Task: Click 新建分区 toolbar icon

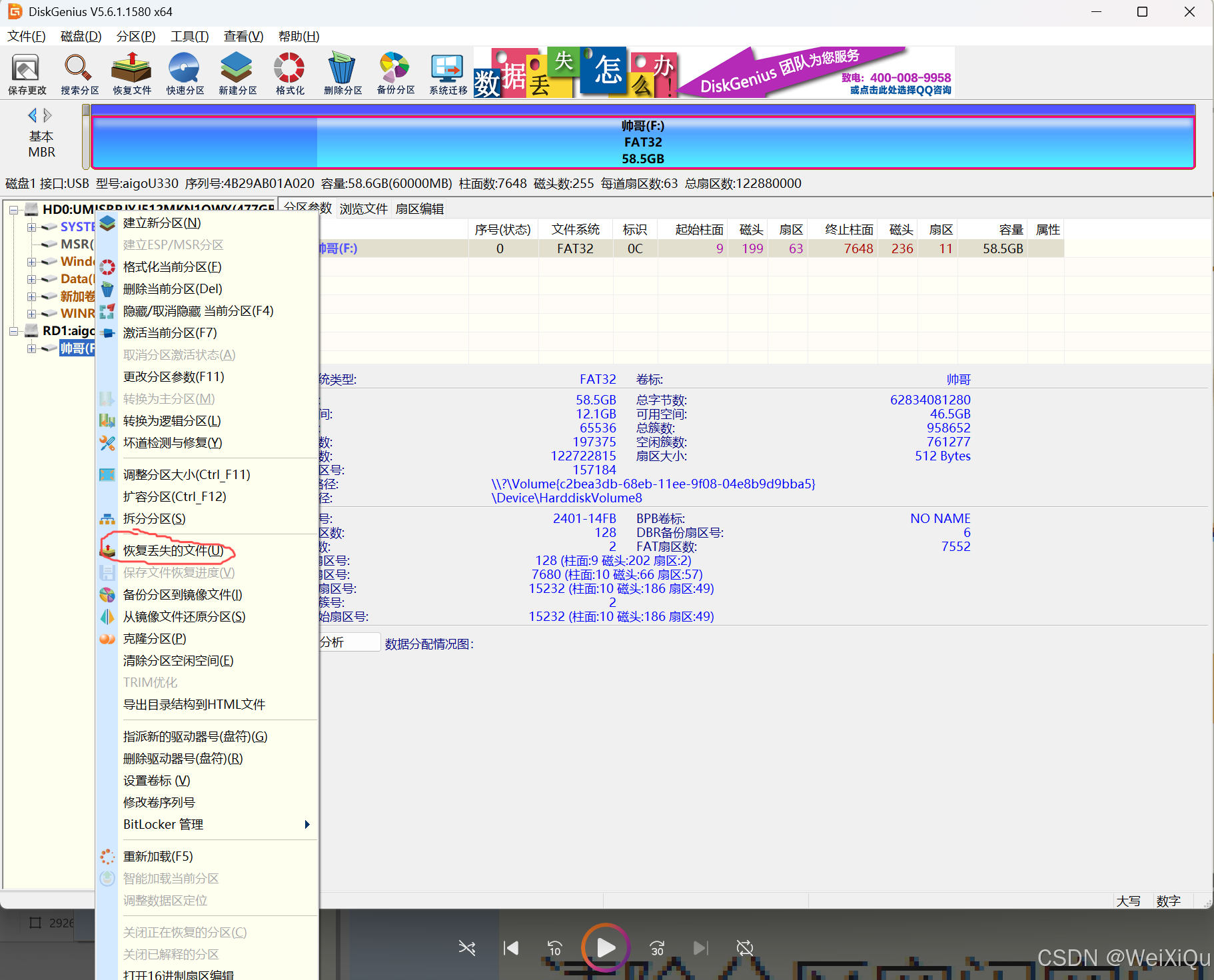Action: pyautogui.click(x=237, y=73)
